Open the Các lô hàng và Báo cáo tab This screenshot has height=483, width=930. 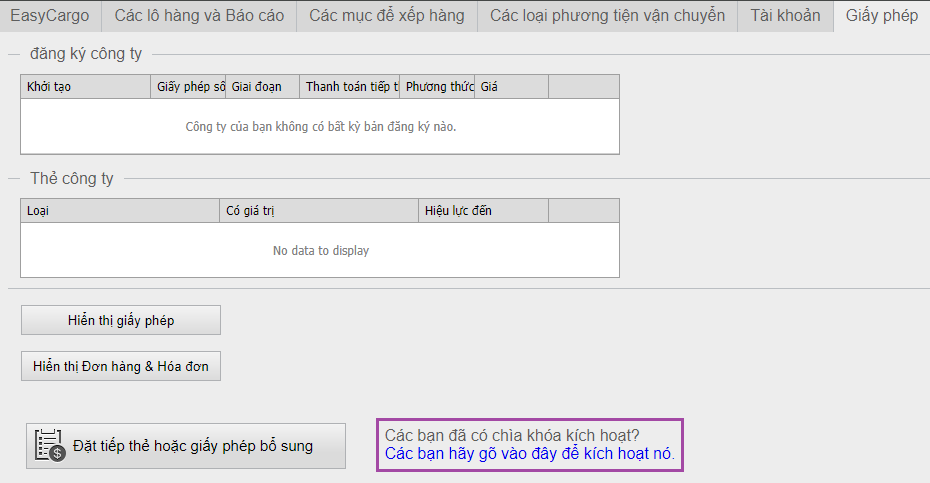[x=199, y=16]
